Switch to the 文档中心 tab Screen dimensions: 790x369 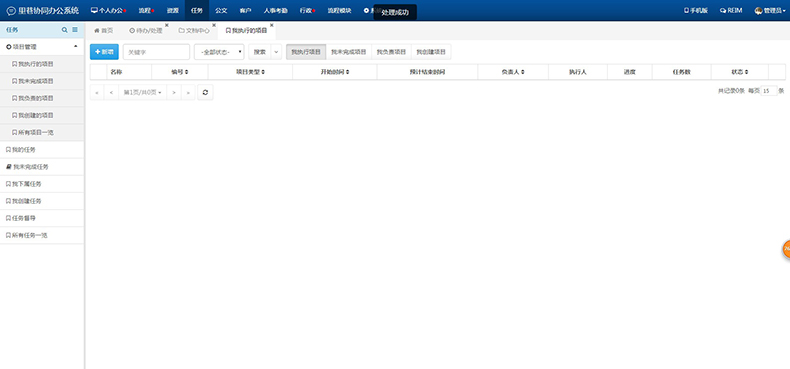194,31
